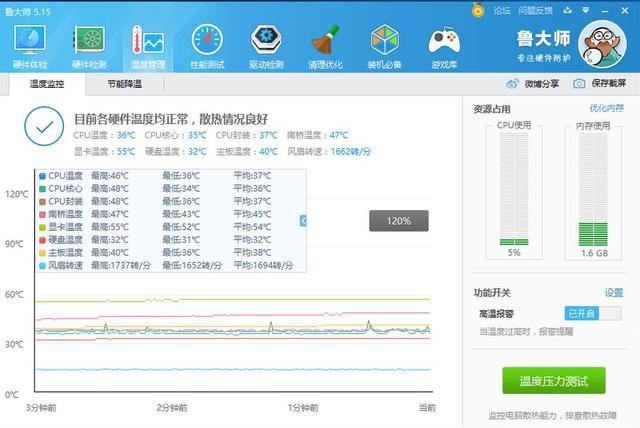
Task: Click the 当前 time axis label
Action: click(427, 408)
